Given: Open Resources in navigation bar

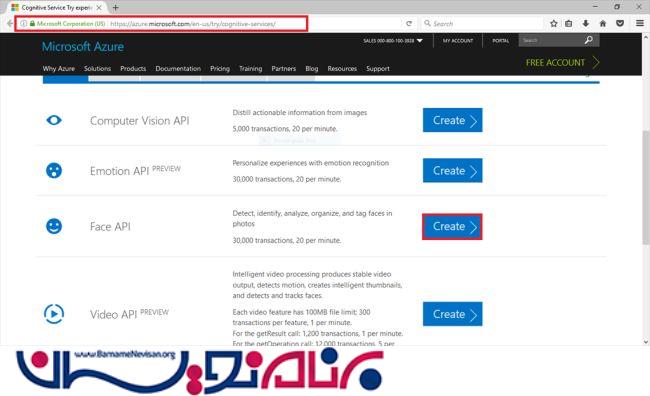Looking at the screenshot, I should pos(342,68).
